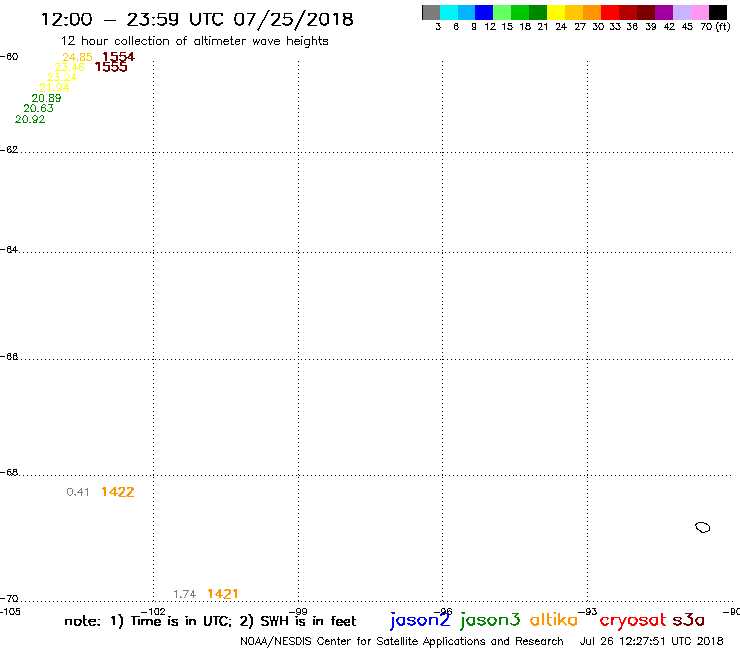Click the altika satellite legend label
The image size is (740, 650).
pos(554,620)
